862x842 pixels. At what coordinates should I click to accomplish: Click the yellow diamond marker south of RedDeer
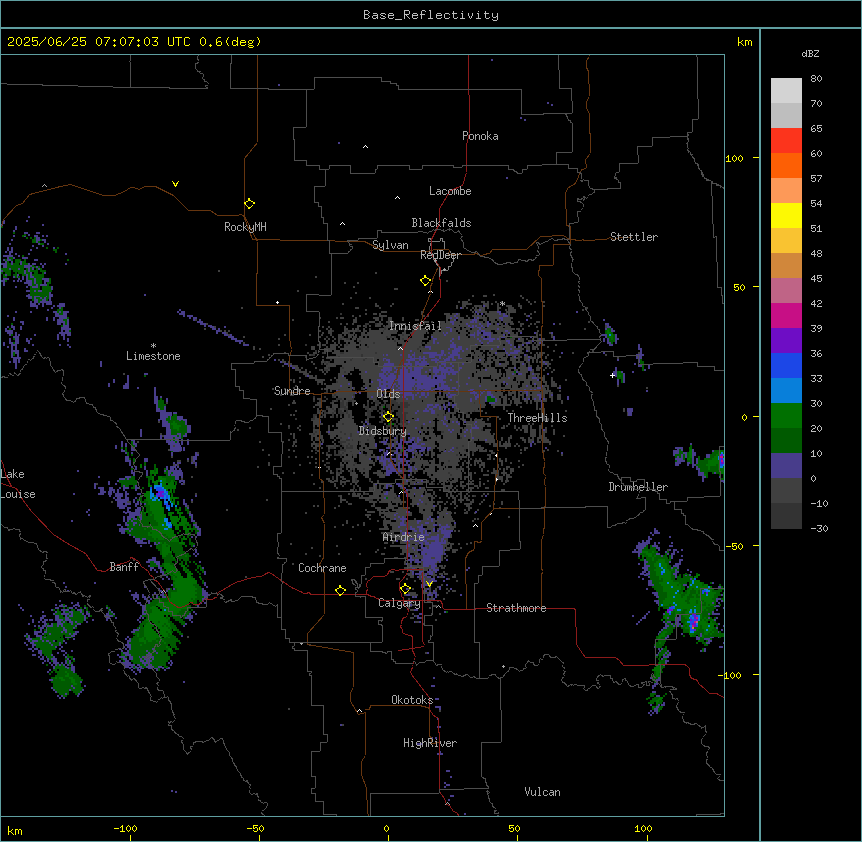tap(425, 280)
